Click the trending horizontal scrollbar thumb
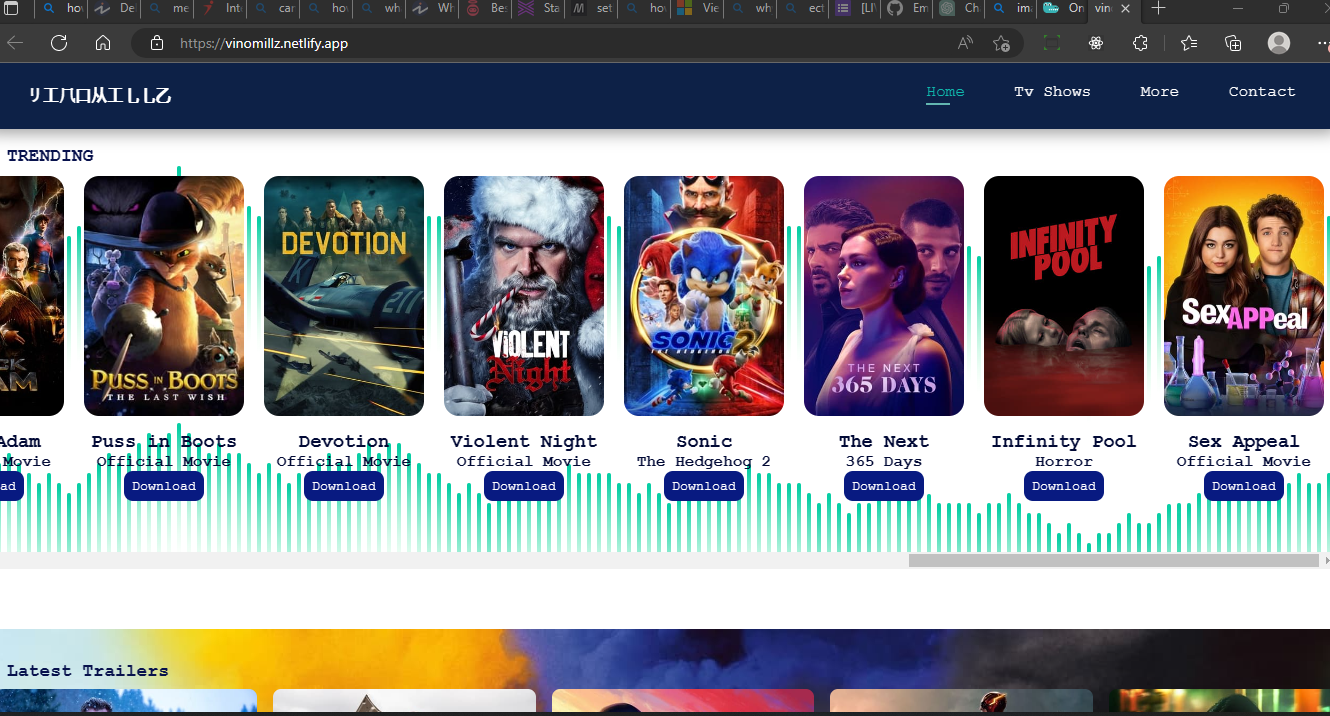The image size is (1330, 716). click(x=1114, y=561)
